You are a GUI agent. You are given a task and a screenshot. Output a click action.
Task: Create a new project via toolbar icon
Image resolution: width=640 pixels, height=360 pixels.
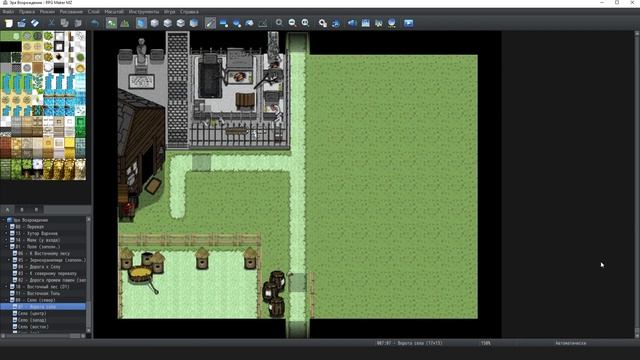click(9, 23)
